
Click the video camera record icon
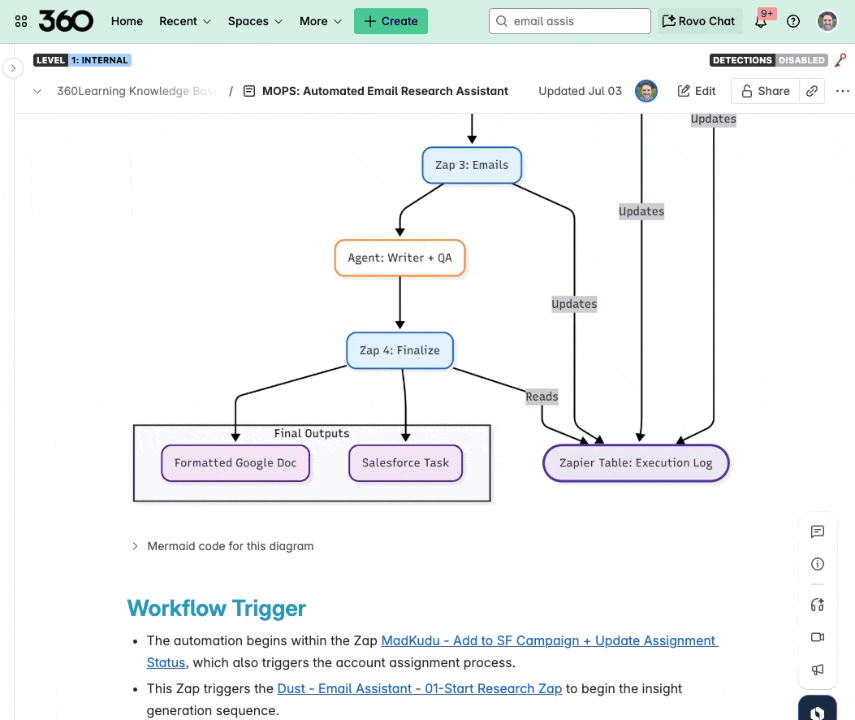pyautogui.click(x=817, y=637)
